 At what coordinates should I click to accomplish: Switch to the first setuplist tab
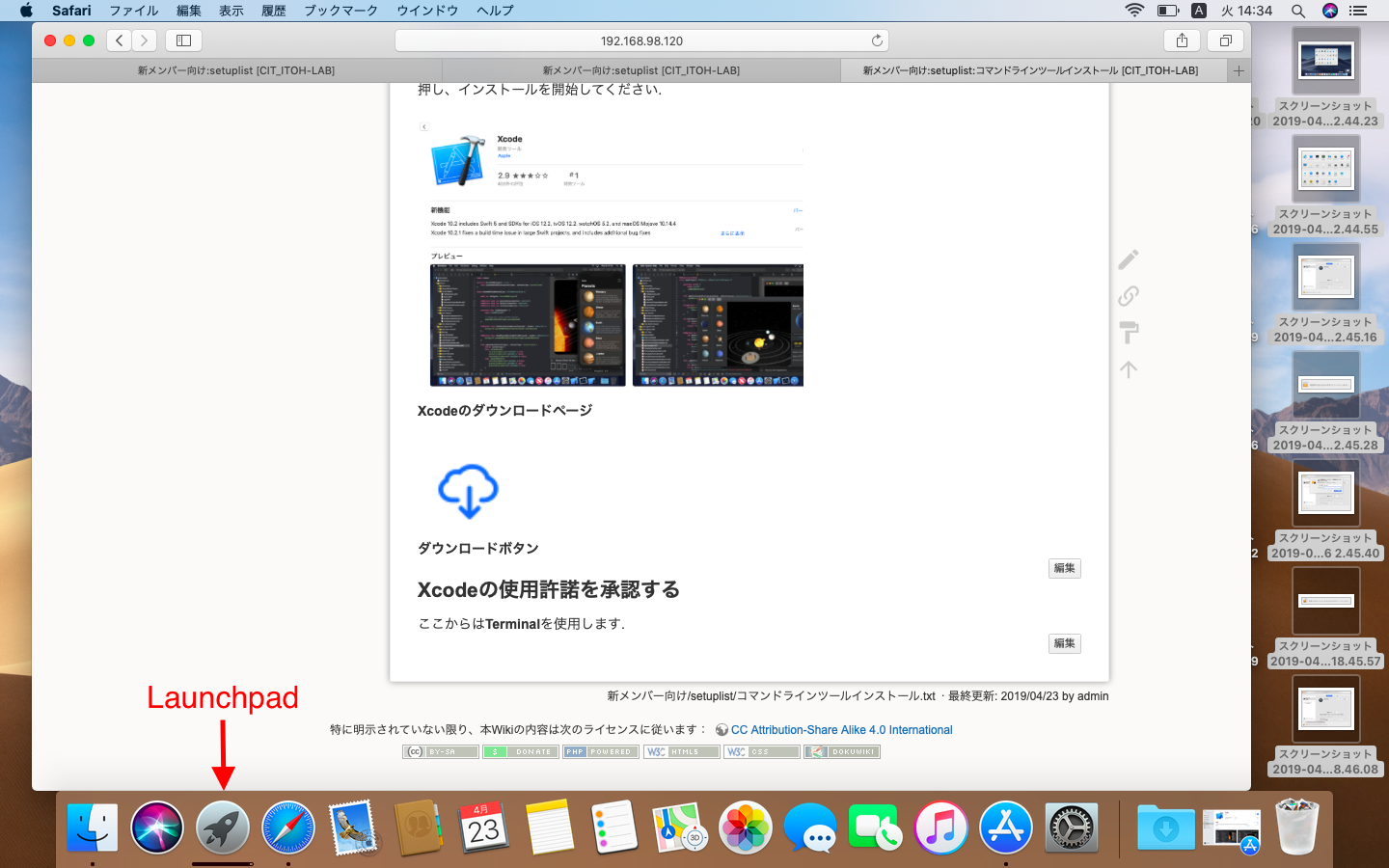(236, 70)
